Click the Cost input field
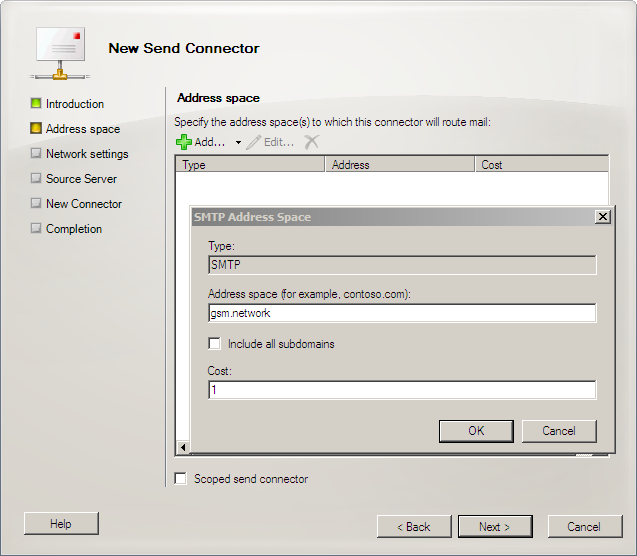637x556 pixels. [401, 390]
